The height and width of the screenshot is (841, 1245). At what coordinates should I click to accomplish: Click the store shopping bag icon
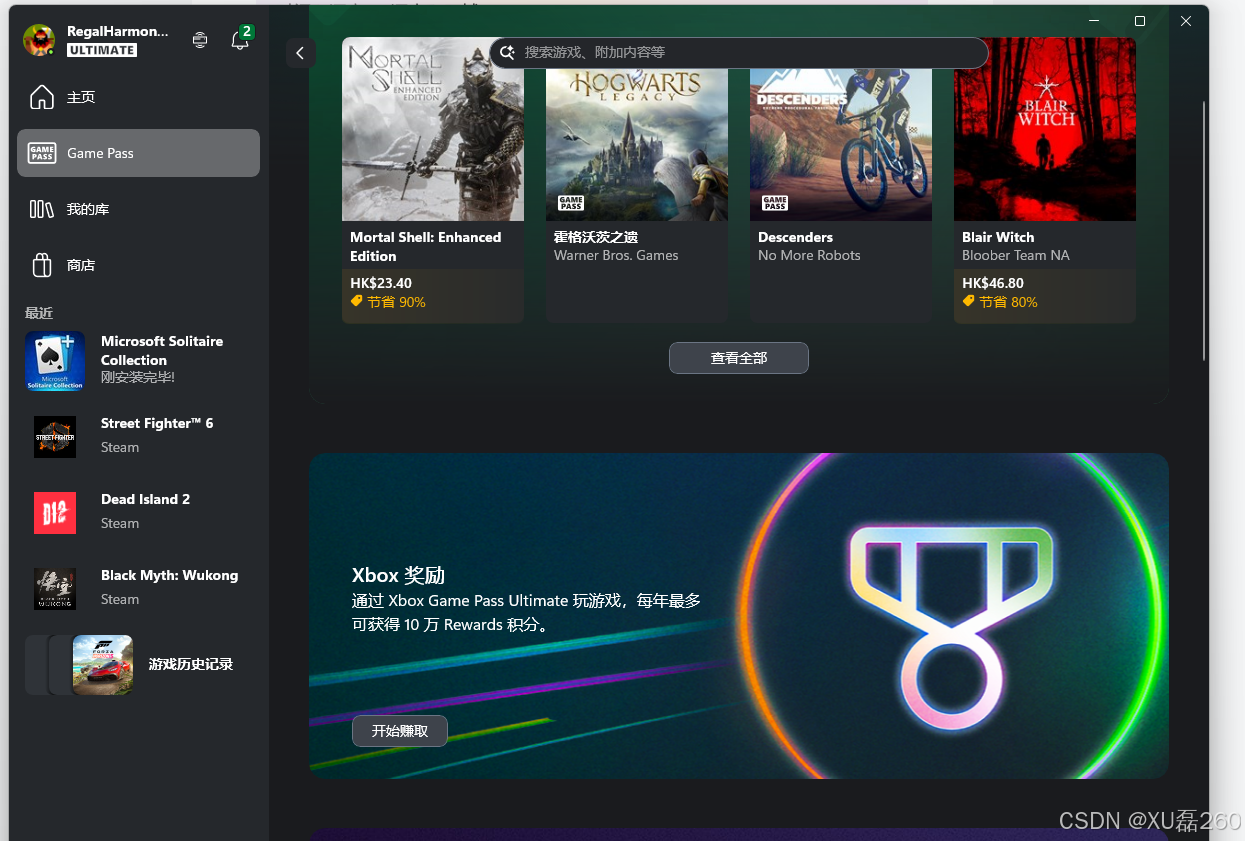coord(42,265)
